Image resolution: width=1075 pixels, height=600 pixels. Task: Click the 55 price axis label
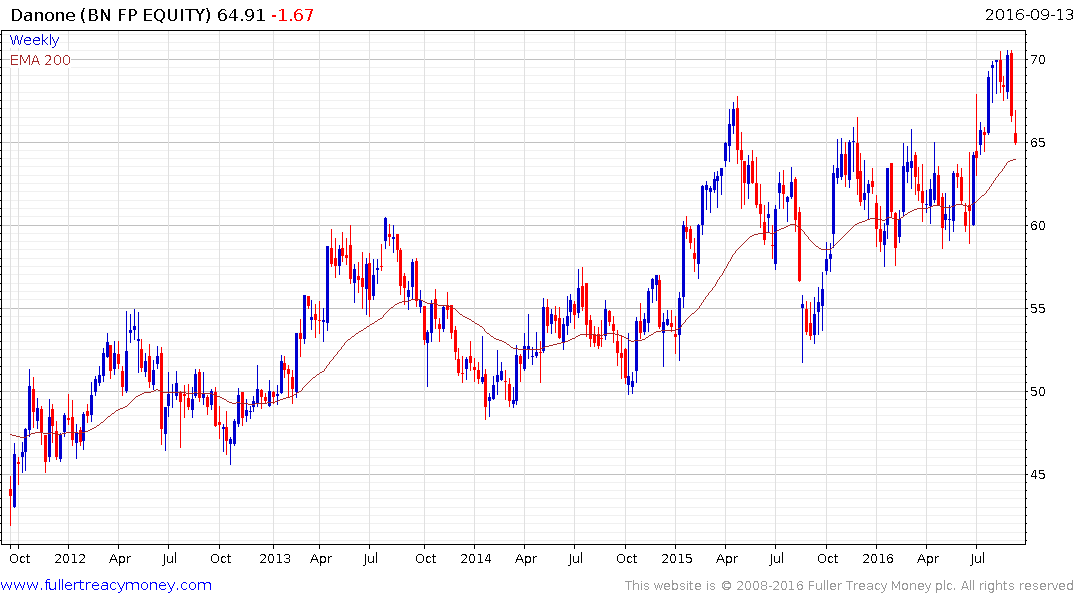coord(1037,309)
